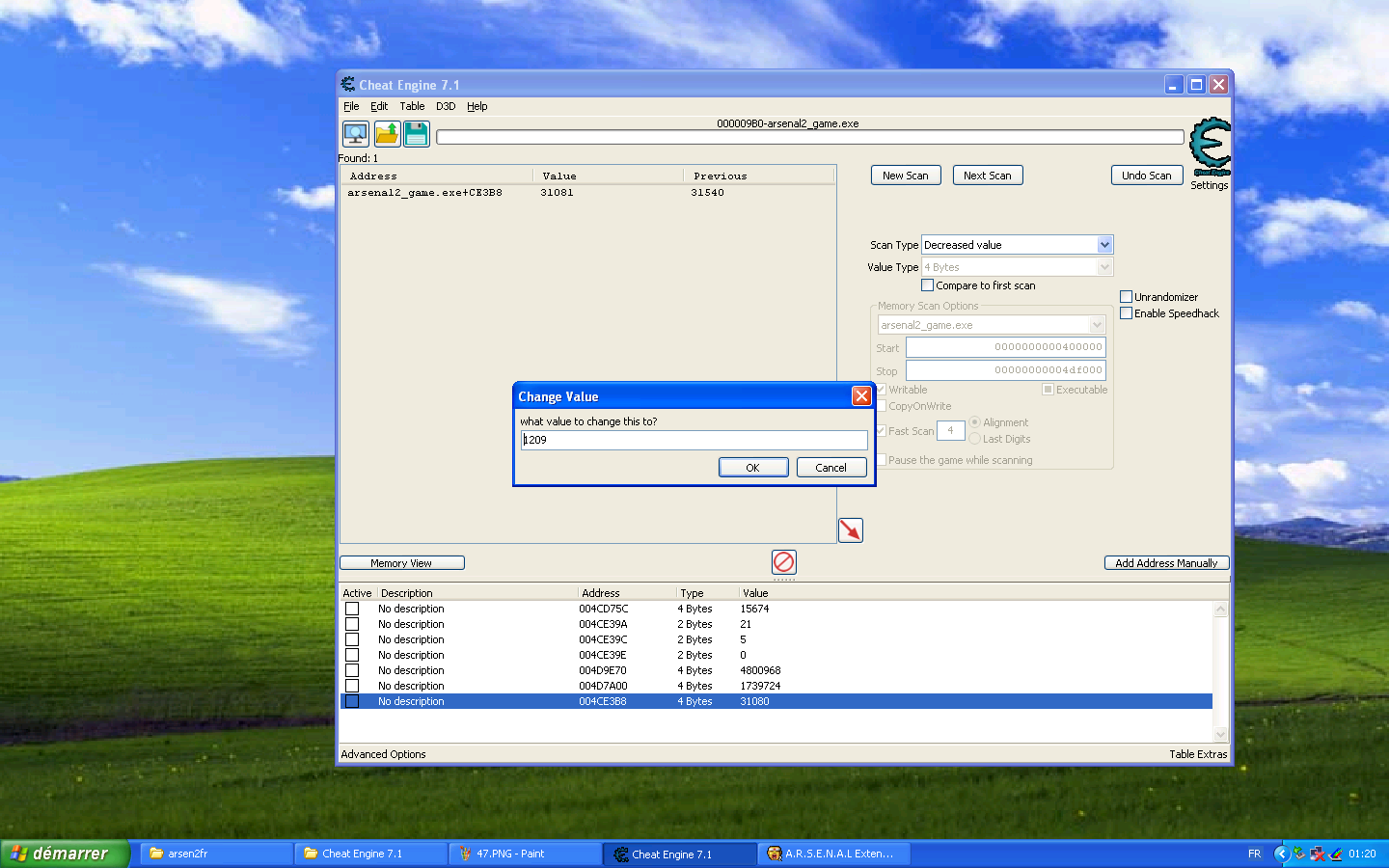
Task: Open the Edit menu
Action: point(379,106)
